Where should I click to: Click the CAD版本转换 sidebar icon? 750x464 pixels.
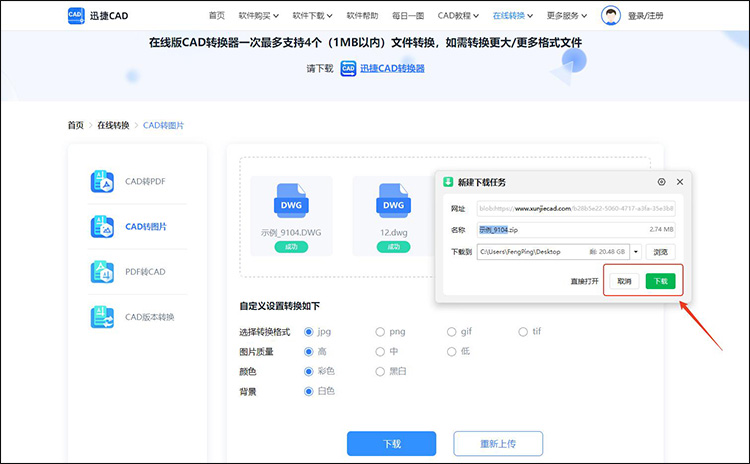pyautogui.click(x=102, y=317)
